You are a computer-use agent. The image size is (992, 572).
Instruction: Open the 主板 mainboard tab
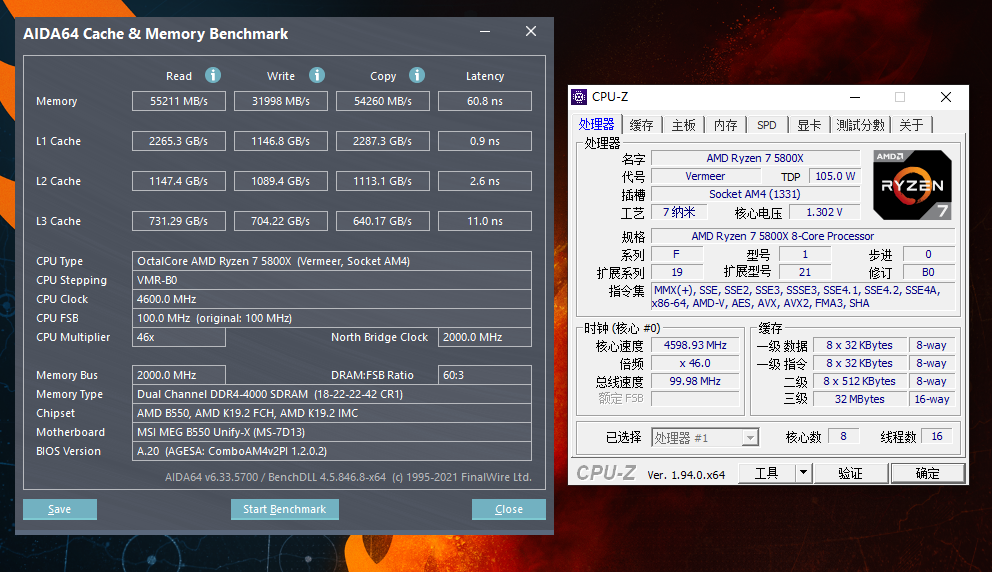pos(683,125)
